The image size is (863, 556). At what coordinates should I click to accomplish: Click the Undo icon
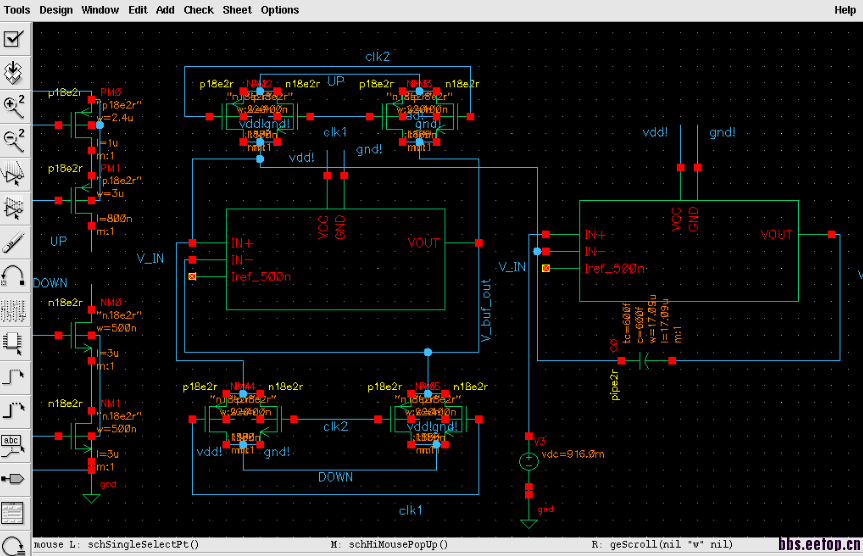coord(14,275)
